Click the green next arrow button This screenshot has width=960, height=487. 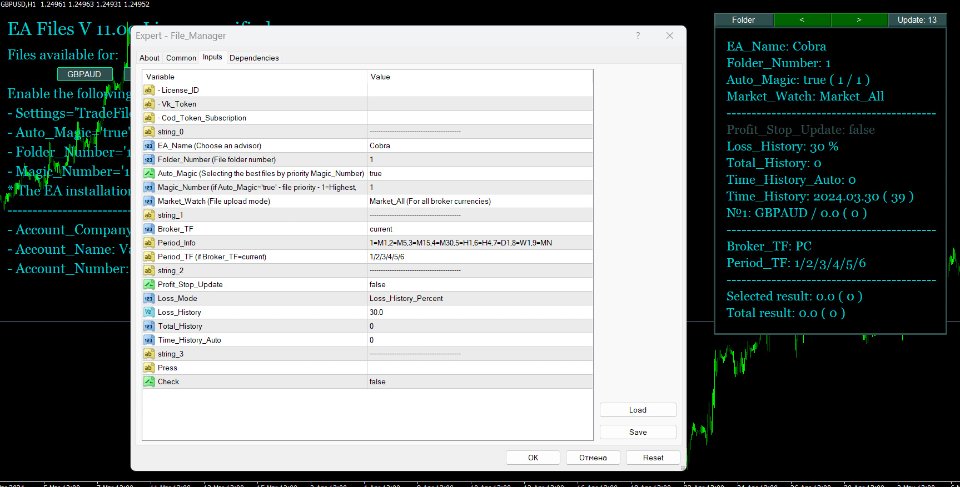click(x=859, y=20)
